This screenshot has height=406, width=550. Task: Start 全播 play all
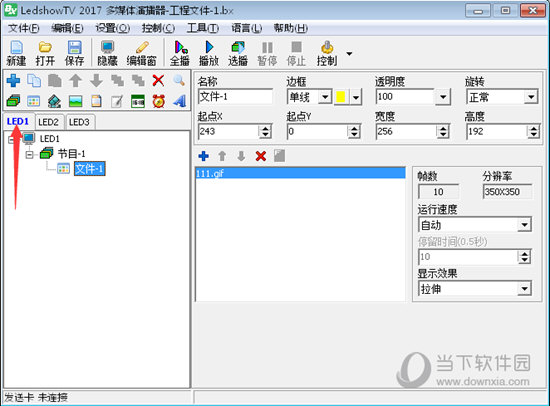(x=180, y=53)
